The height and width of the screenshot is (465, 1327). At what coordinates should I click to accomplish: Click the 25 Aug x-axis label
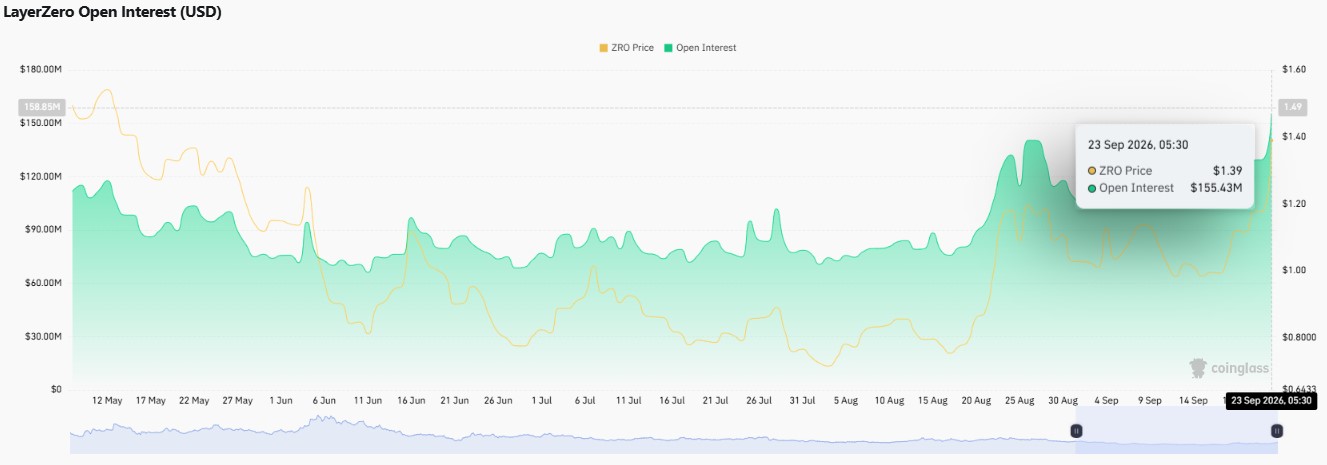click(x=1019, y=401)
